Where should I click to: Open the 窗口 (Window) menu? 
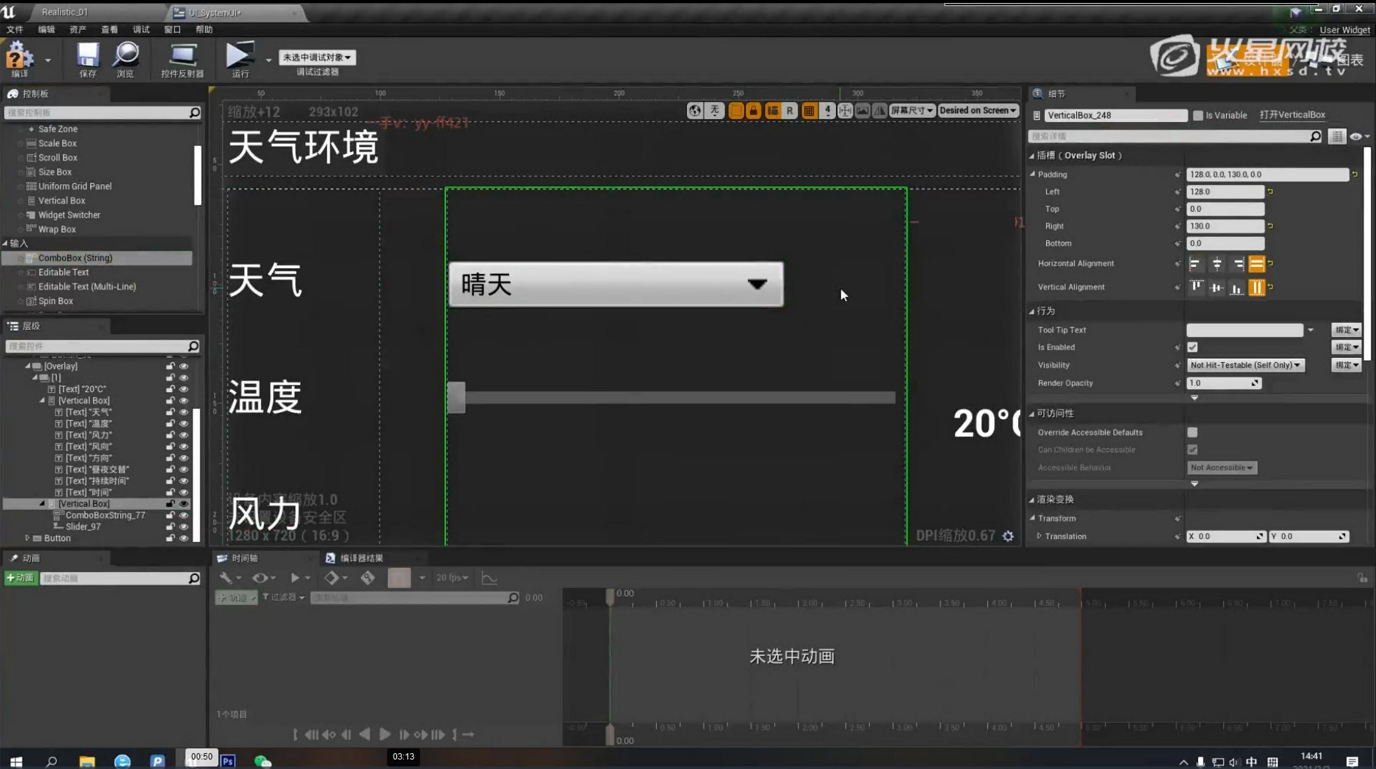(172, 30)
